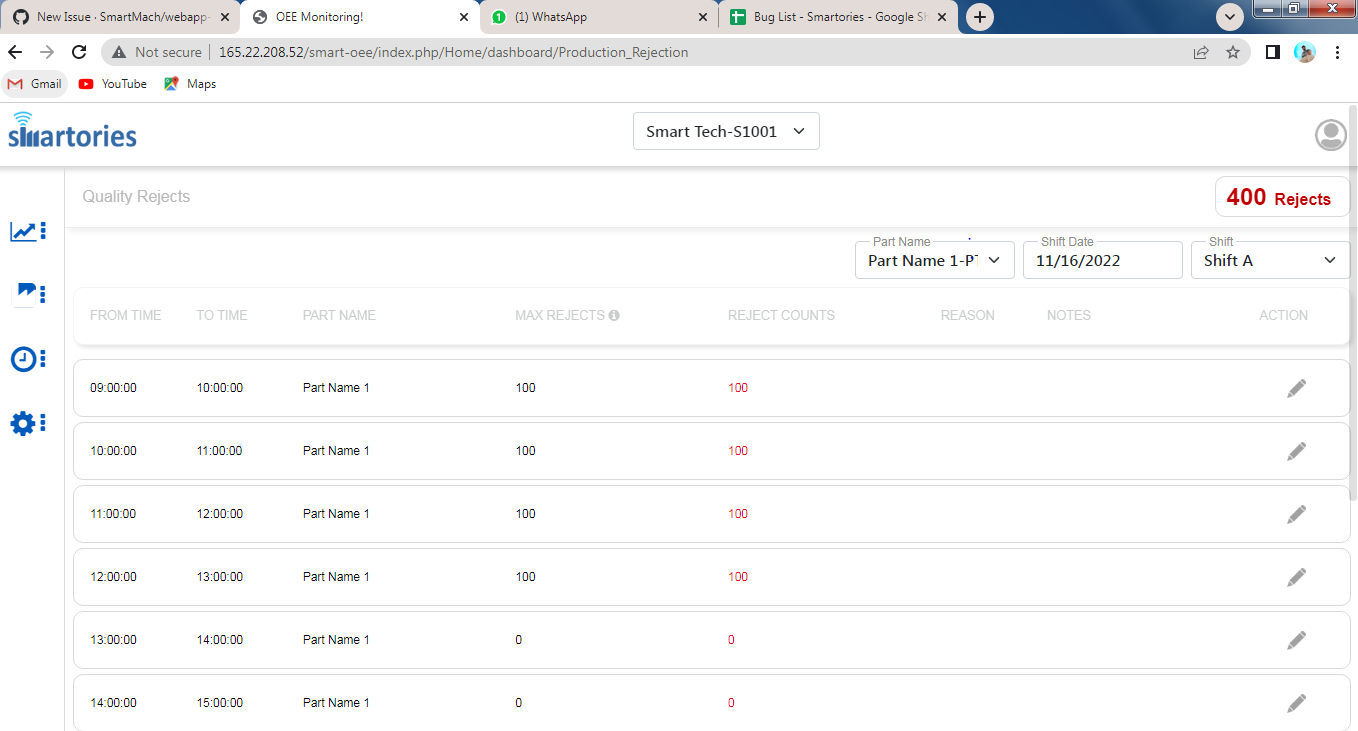Click reject count 100 in 09:00:00 row
The image size is (1358, 731).
[x=738, y=388]
